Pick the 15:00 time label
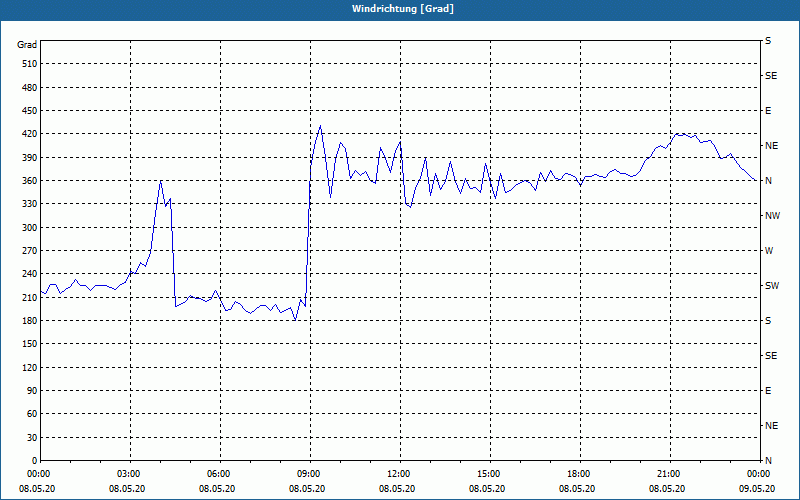This screenshot has height=500, width=800. pos(490,474)
